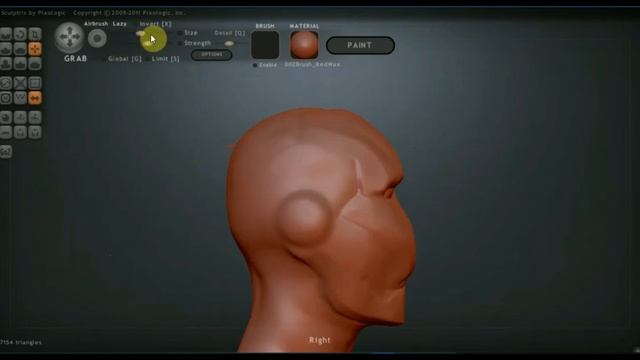Image resolution: width=640 pixels, height=360 pixels.
Task: Toggle the Airbrush option
Action: tap(96, 24)
